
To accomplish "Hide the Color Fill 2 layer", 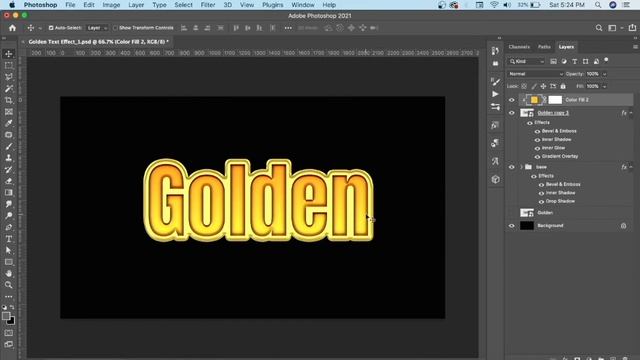I will 511,100.
